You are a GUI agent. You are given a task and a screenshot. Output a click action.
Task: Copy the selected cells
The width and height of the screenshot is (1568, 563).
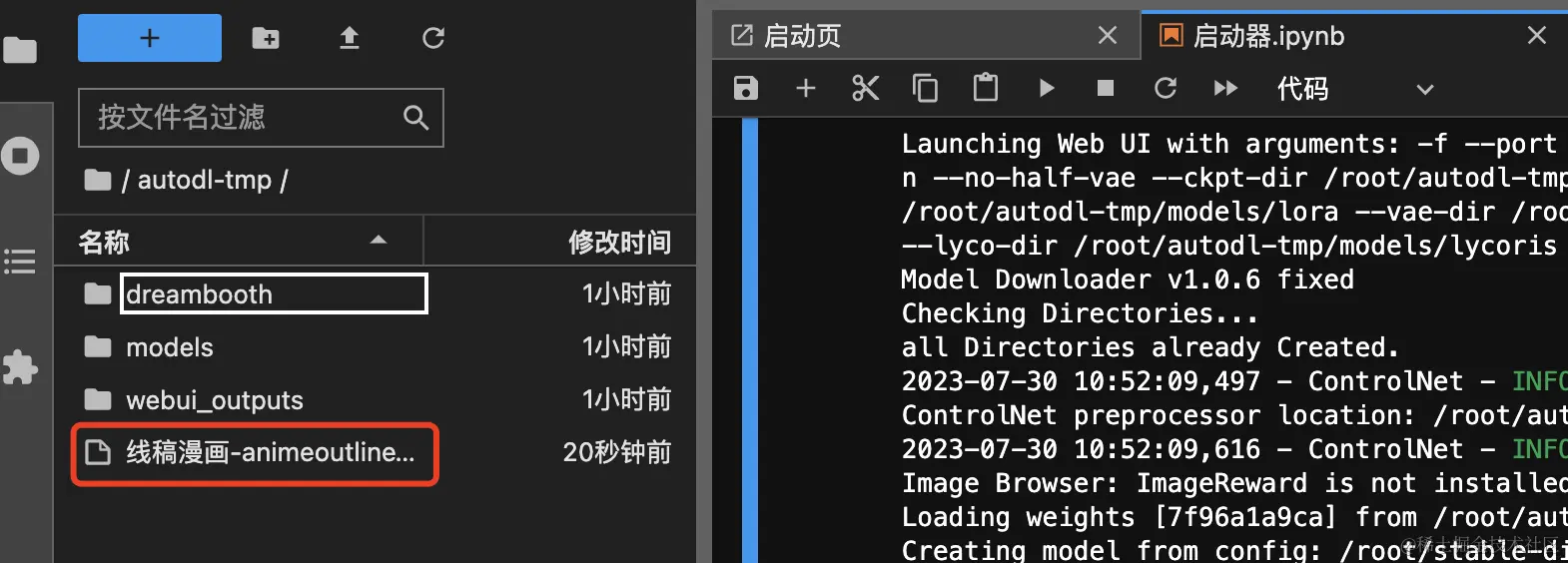point(926,89)
